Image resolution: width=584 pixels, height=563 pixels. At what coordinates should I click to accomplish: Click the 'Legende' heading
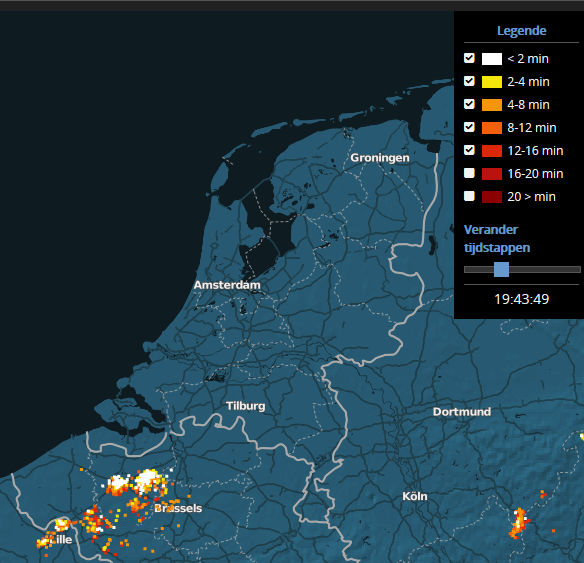point(521,31)
